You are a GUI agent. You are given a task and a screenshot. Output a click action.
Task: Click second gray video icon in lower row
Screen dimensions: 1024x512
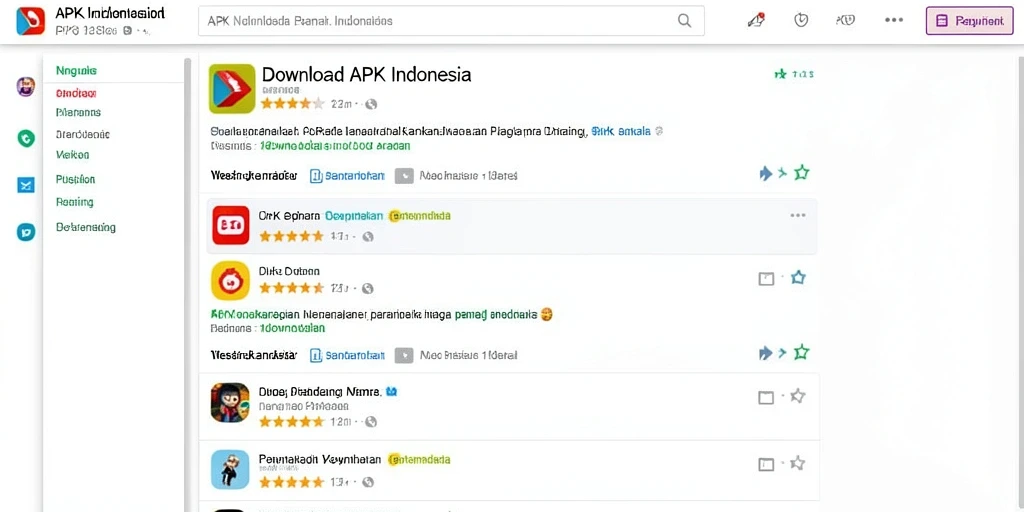pyautogui.click(x=404, y=355)
